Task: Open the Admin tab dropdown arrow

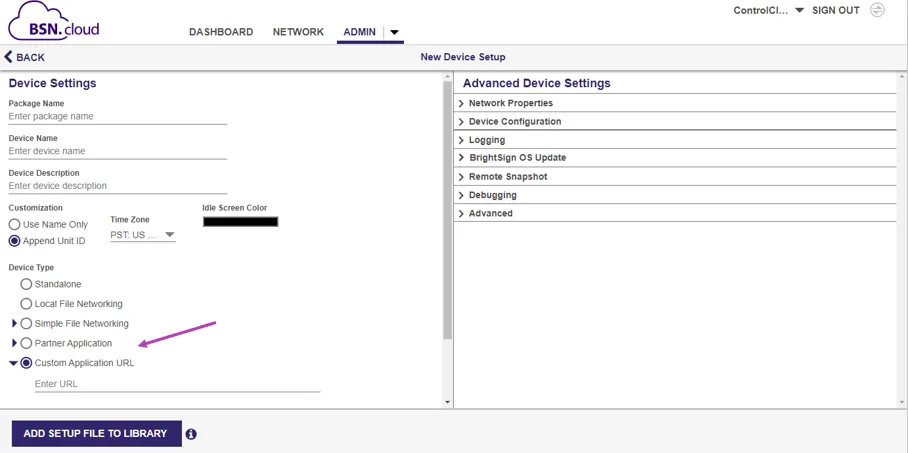Action: [394, 32]
